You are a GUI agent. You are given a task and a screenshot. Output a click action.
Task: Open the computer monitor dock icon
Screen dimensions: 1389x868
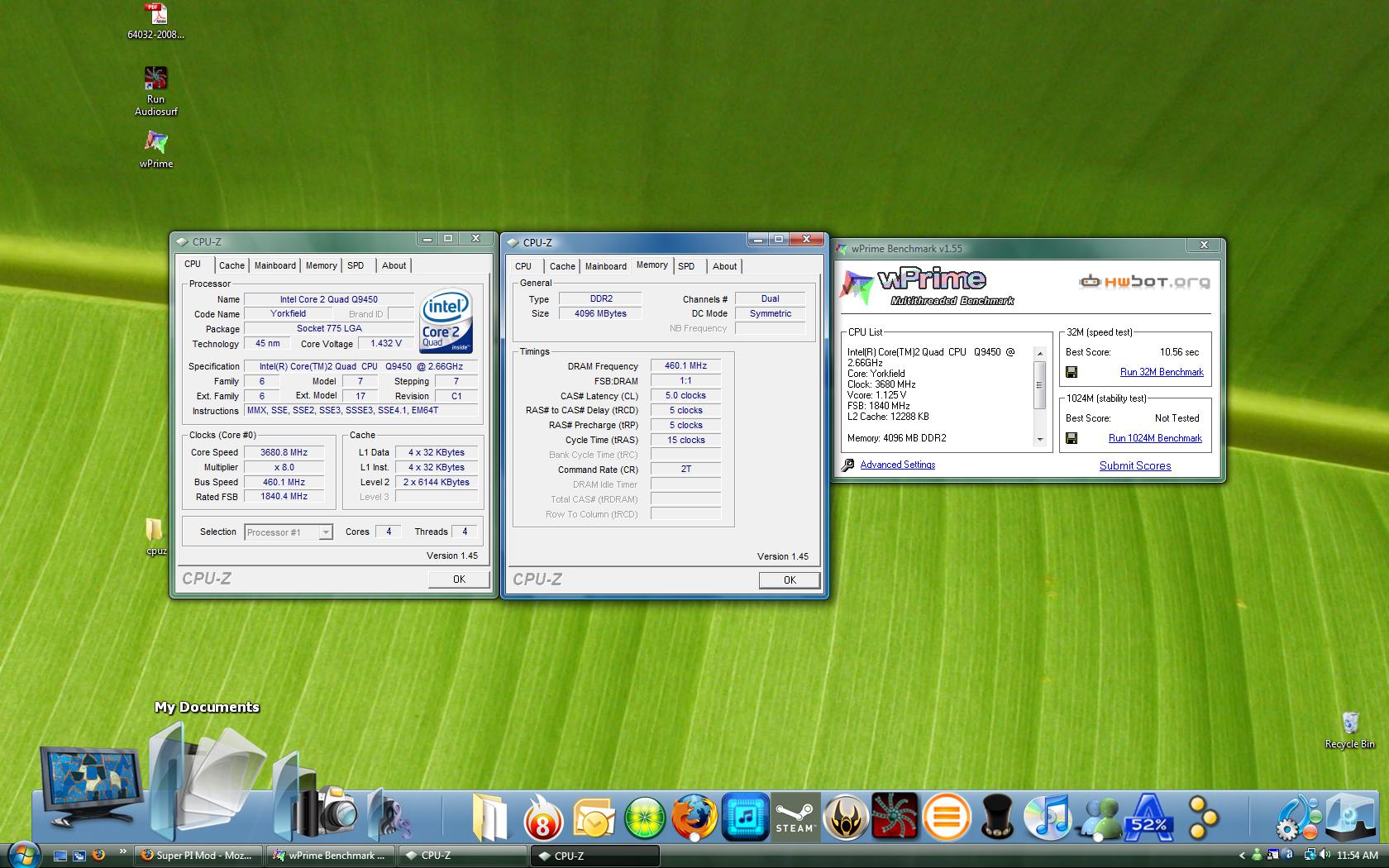(x=91, y=785)
